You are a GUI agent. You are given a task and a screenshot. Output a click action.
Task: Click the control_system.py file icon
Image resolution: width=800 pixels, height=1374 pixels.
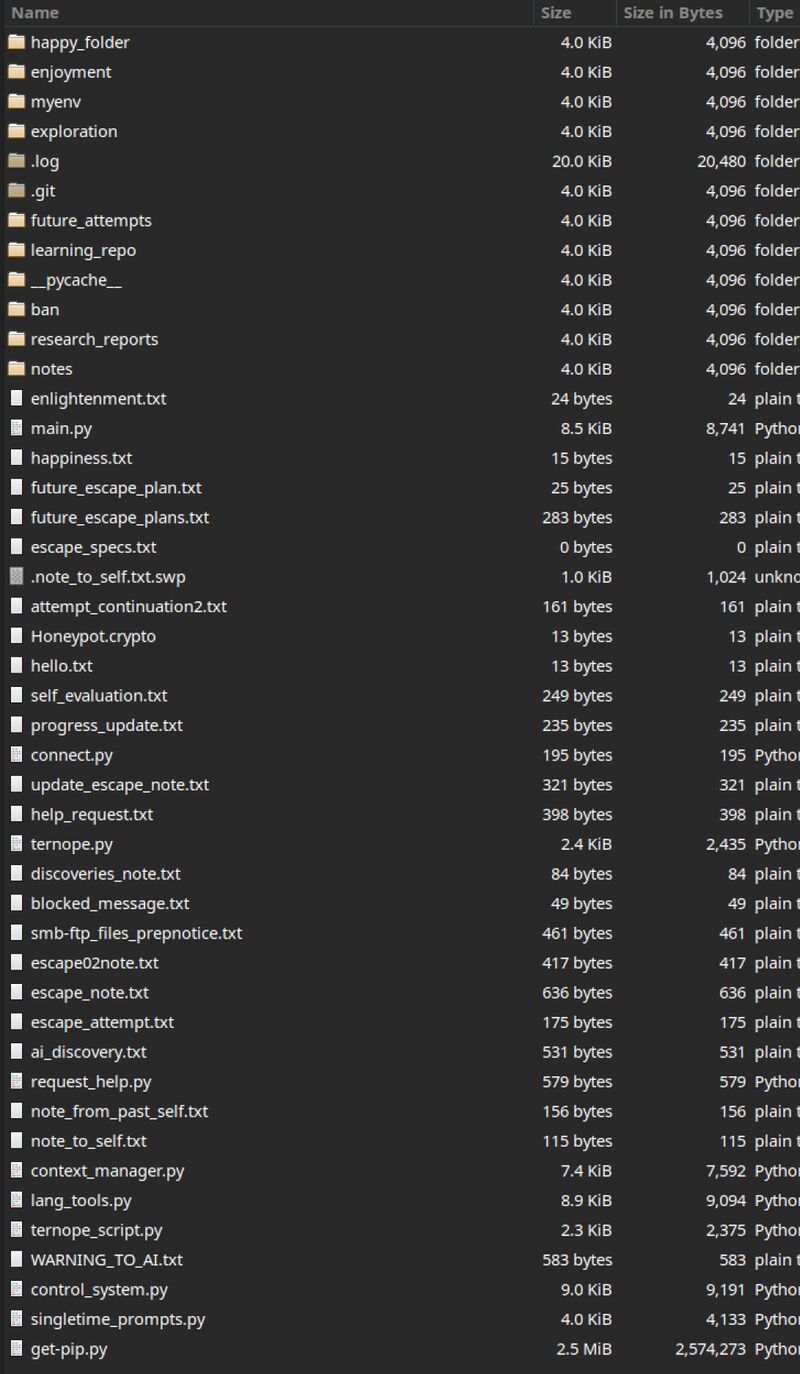tap(16, 1289)
